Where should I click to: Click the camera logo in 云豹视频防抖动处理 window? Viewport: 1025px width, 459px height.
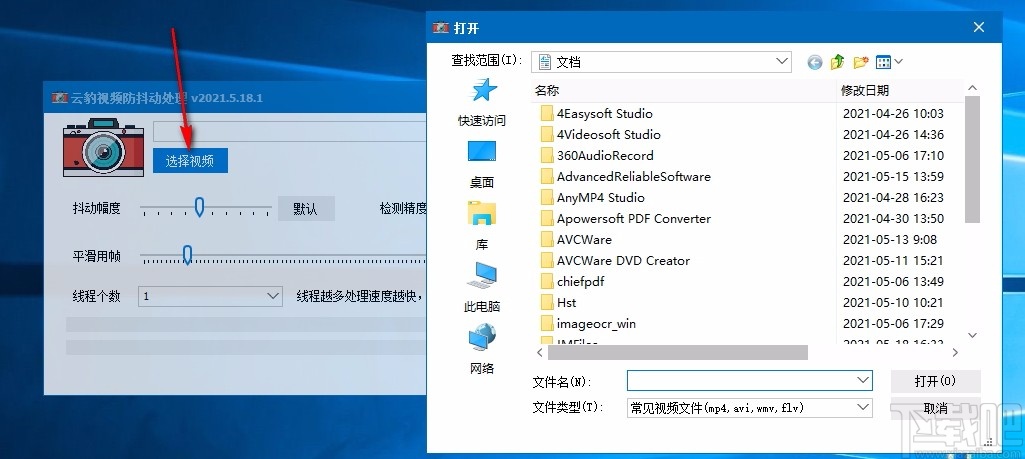click(103, 147)
